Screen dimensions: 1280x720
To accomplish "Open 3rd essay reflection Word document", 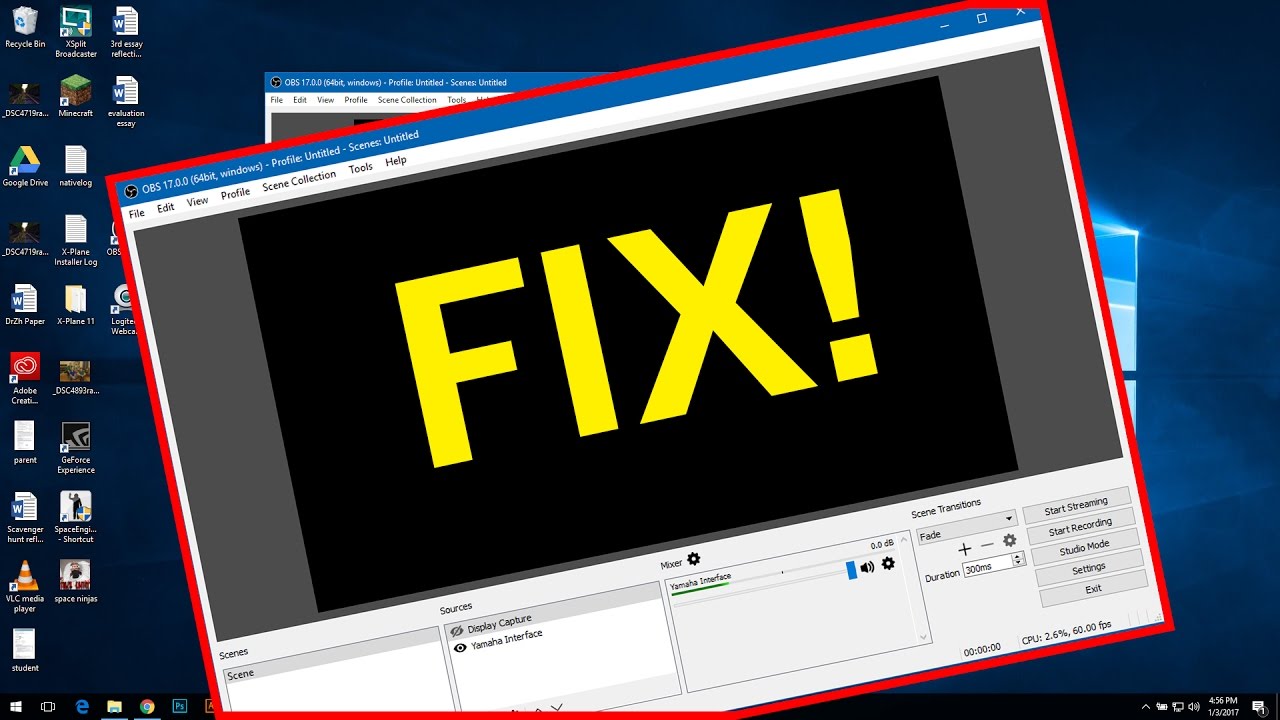I will [126, 32].
